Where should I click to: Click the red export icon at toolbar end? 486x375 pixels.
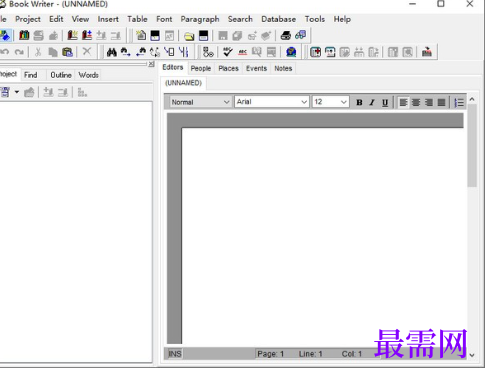427,52
